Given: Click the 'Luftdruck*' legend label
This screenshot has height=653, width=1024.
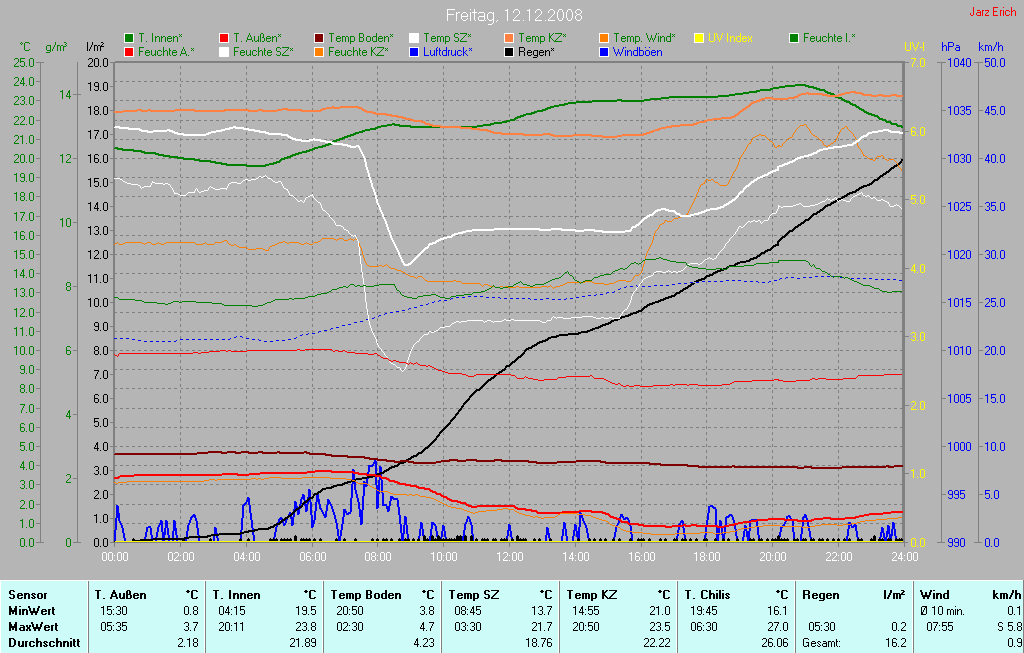Looking at the screenshot, I should (x=448, y=52).
